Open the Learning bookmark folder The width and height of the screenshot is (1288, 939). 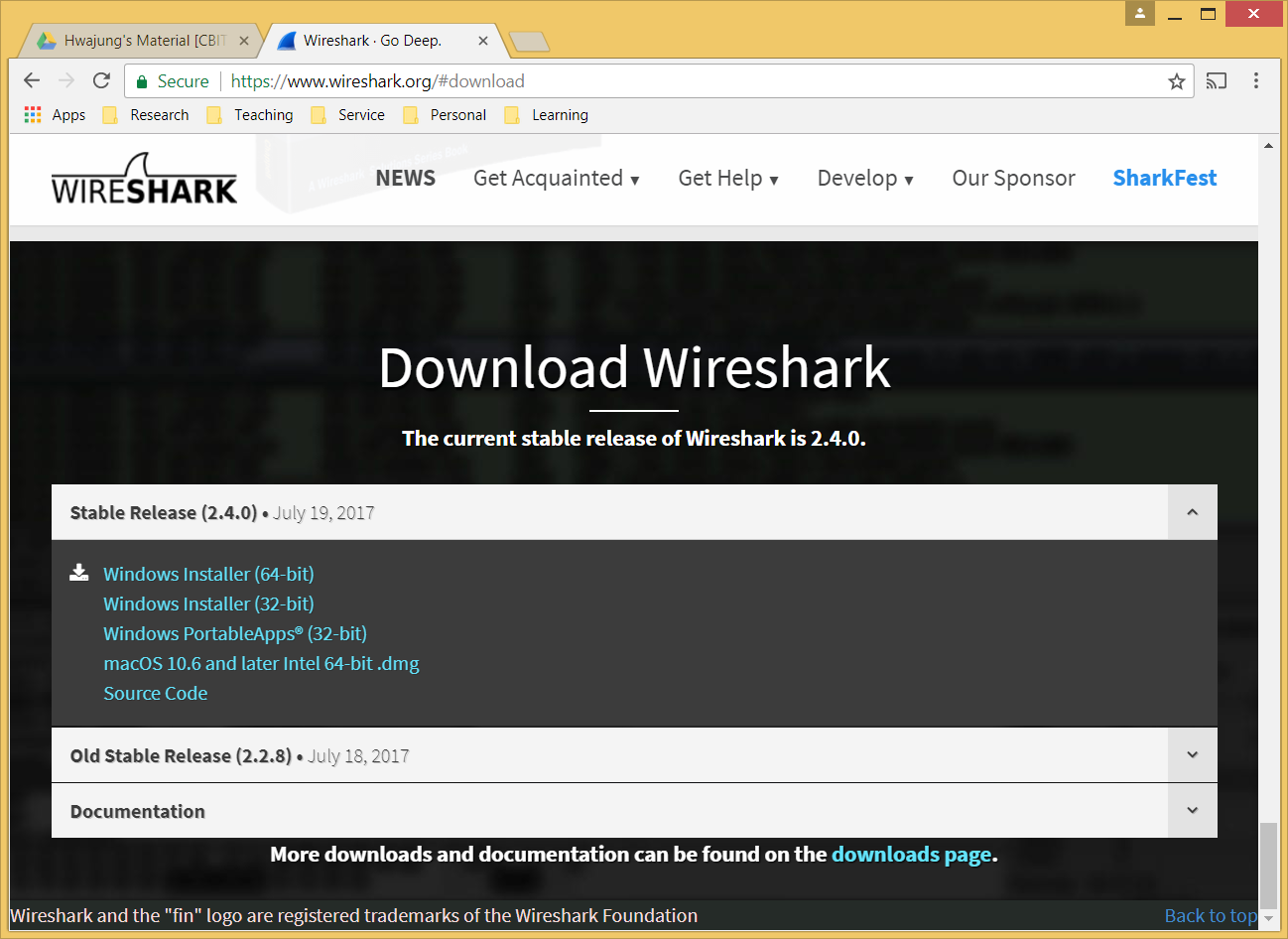[547, 115]
